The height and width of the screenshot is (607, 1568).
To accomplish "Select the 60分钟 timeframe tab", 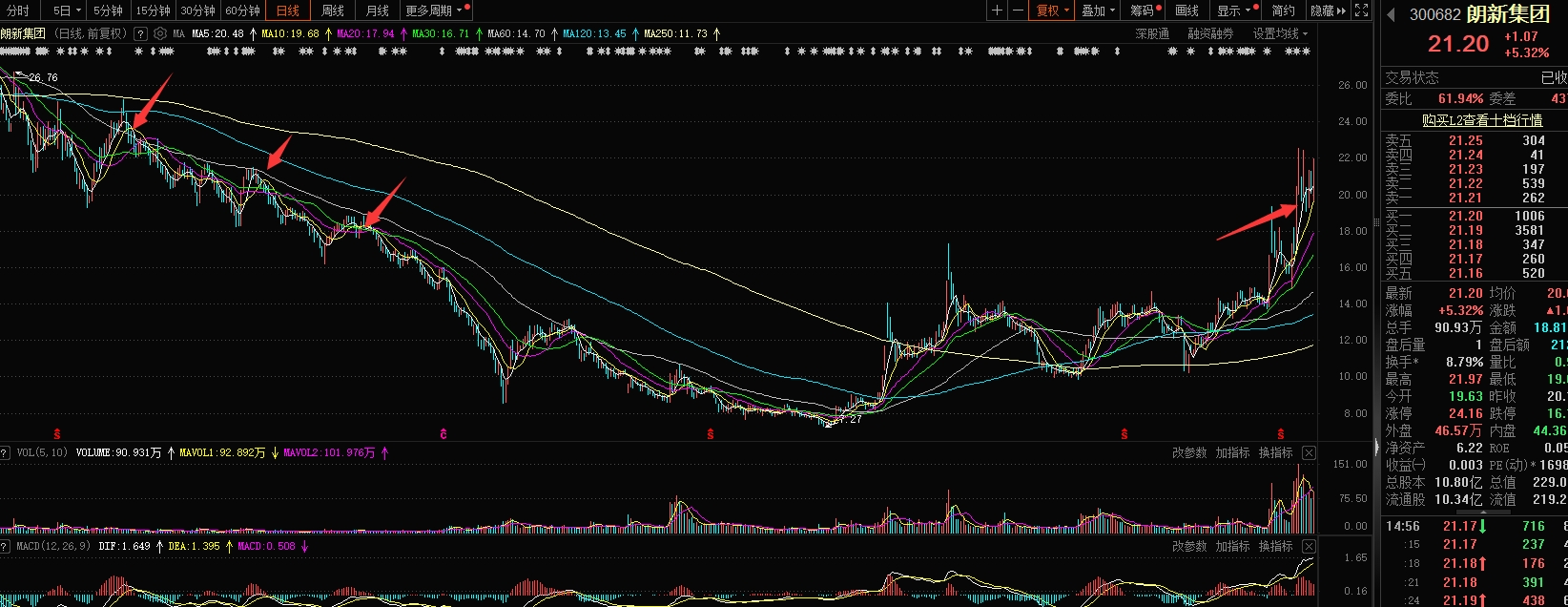I will pos(242,10).
